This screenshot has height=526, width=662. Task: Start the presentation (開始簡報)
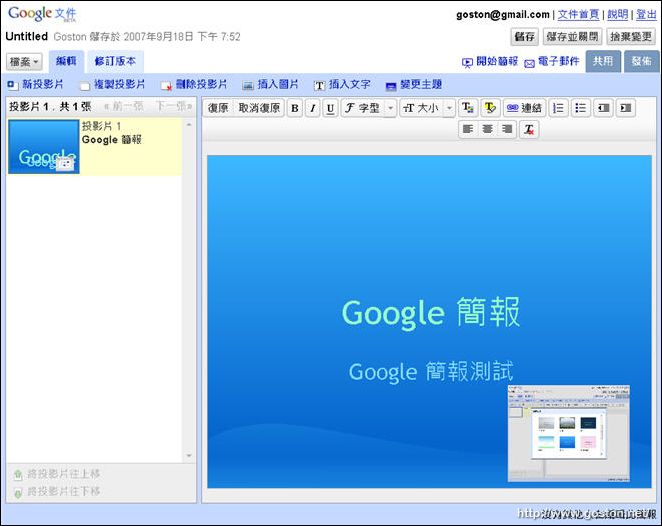[490, 62]
